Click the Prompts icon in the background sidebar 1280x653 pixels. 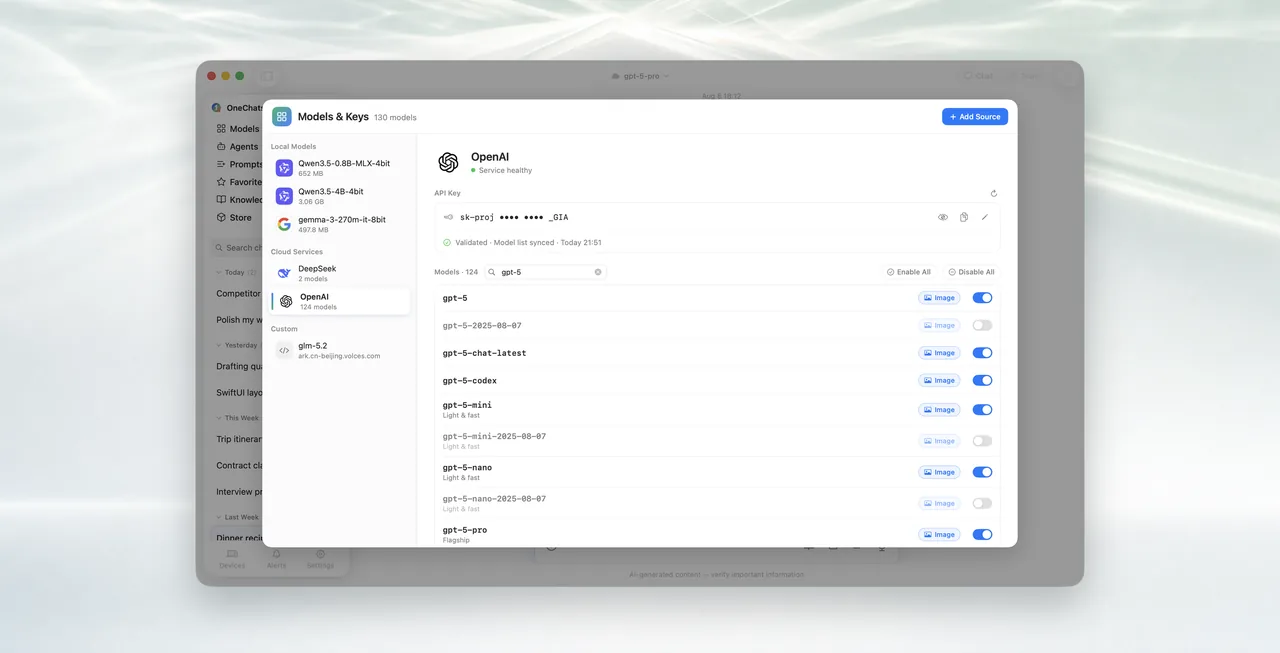click(x=221, y=164)
